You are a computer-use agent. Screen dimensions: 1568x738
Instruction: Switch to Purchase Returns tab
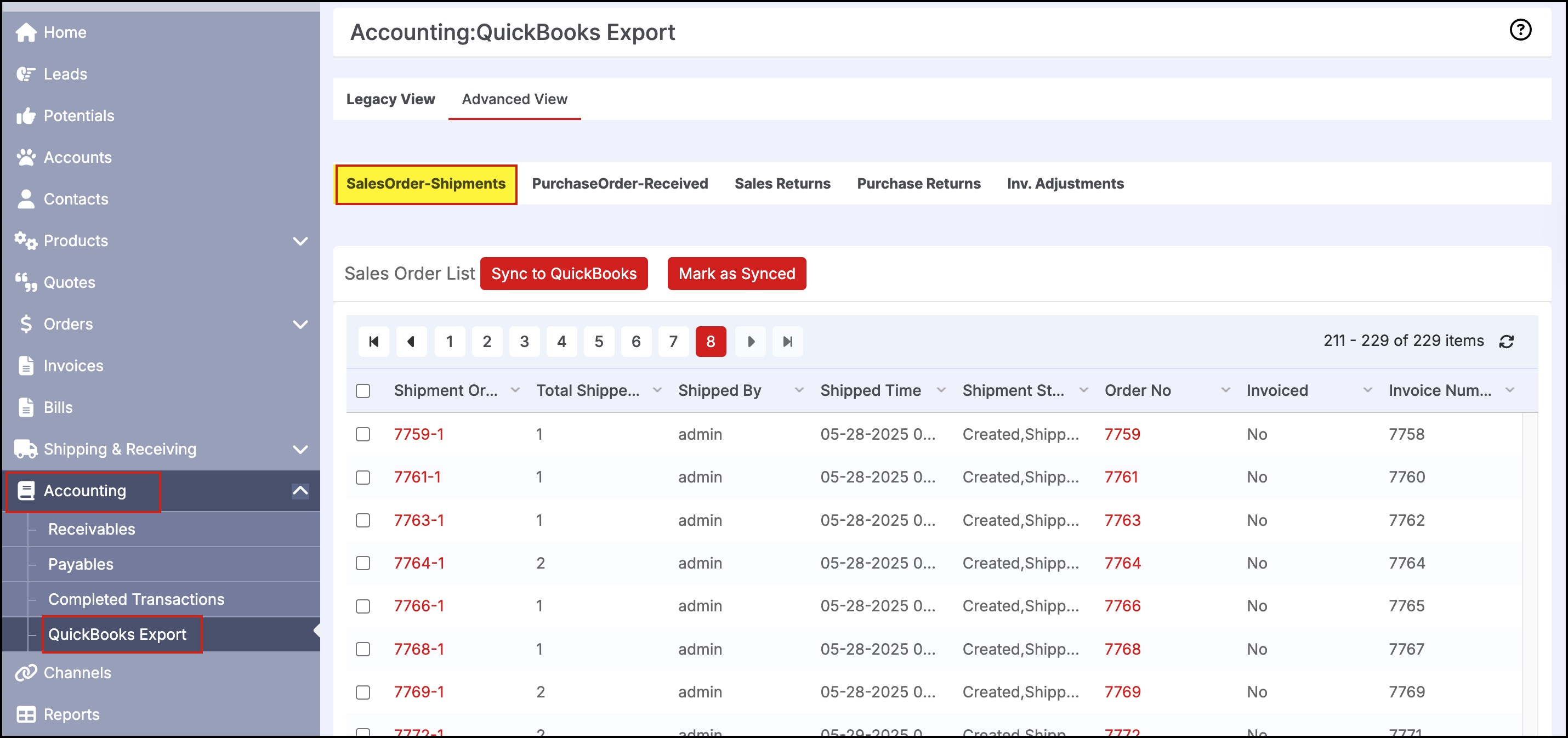pos(918,184)
